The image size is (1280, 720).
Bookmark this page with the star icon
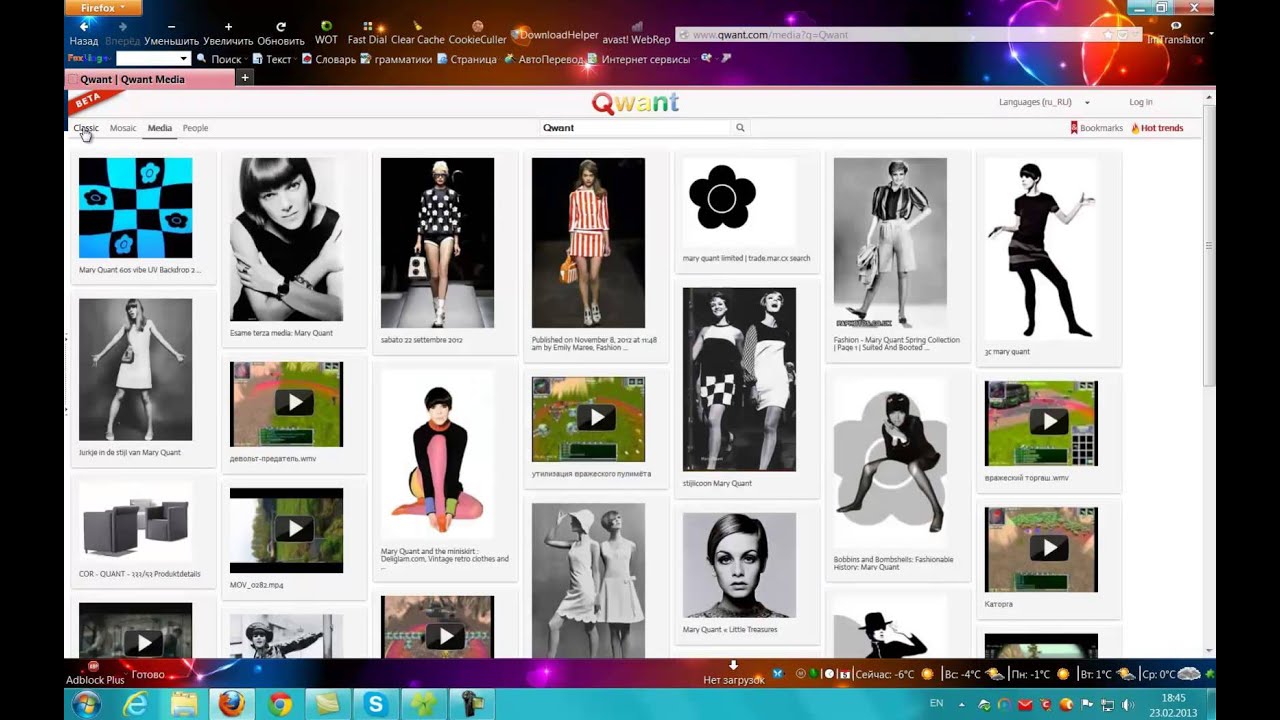pyautogui.click(x=1108, y=35)
